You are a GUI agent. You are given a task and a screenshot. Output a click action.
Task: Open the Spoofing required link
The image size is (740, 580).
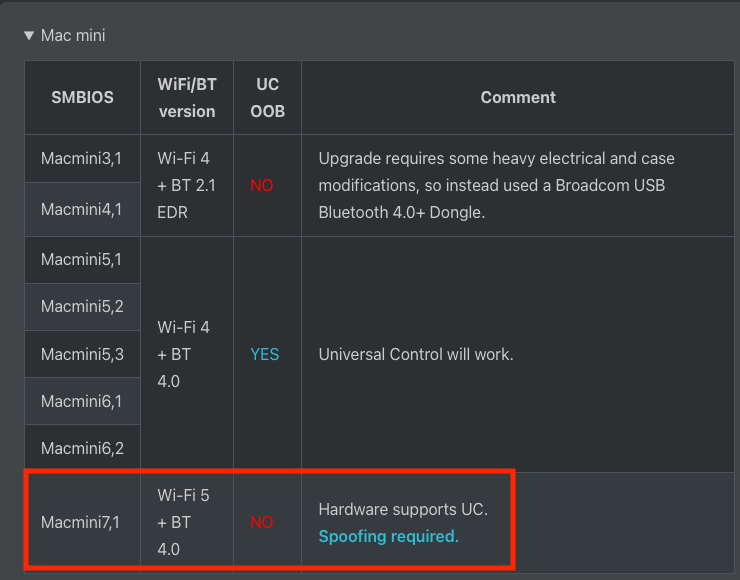tap(388, 536)
